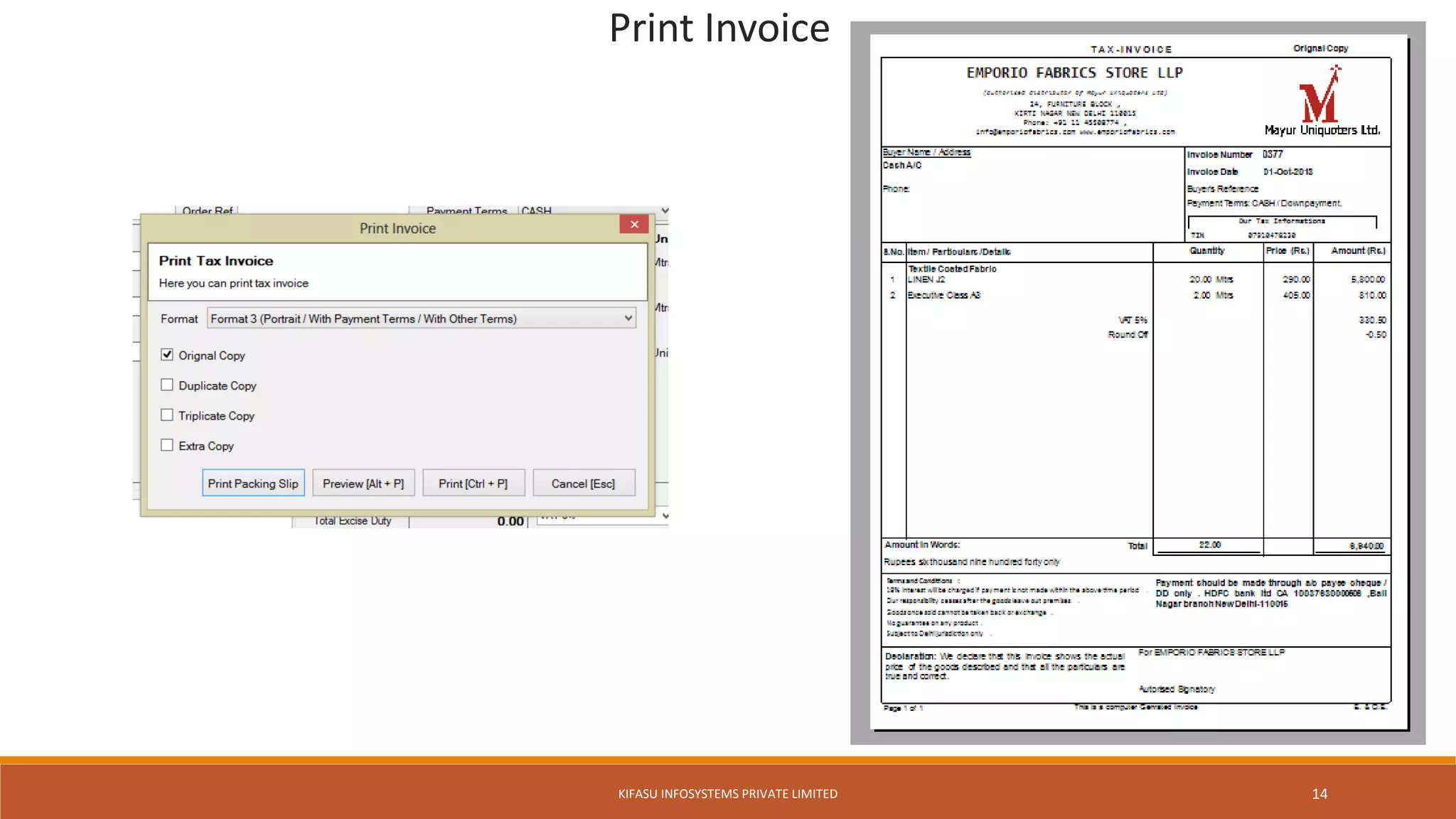This screenshot has height=819, width=1456.
Task: Click the Orignal Copy label on invoice
Action: 1321,48
